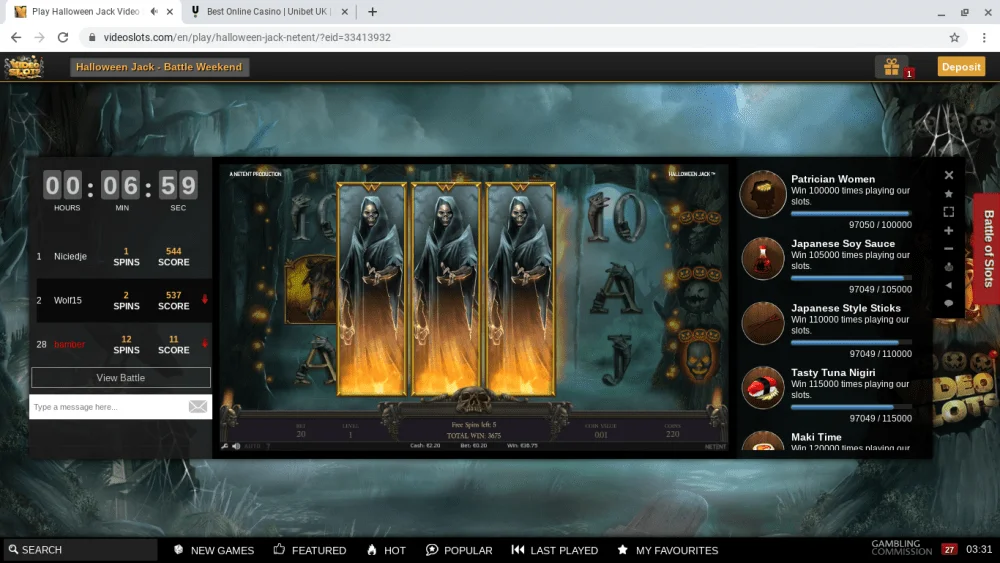Screen dimensions: 1000x563
Task: Click the Deposit button
Action: (x=961, y=67)
